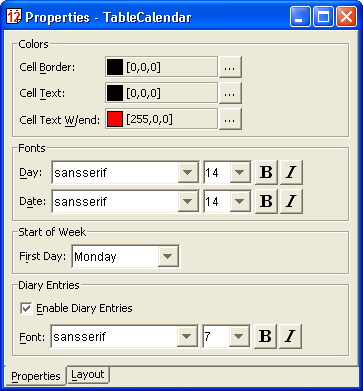363x391 pixels.
Task: Toggle italic for the Day font
Action: tap(291, 172)
